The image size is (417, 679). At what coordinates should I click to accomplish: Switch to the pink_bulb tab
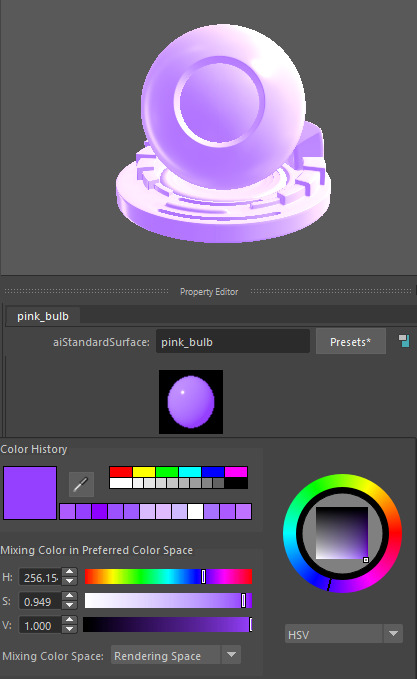click(43, 316)
